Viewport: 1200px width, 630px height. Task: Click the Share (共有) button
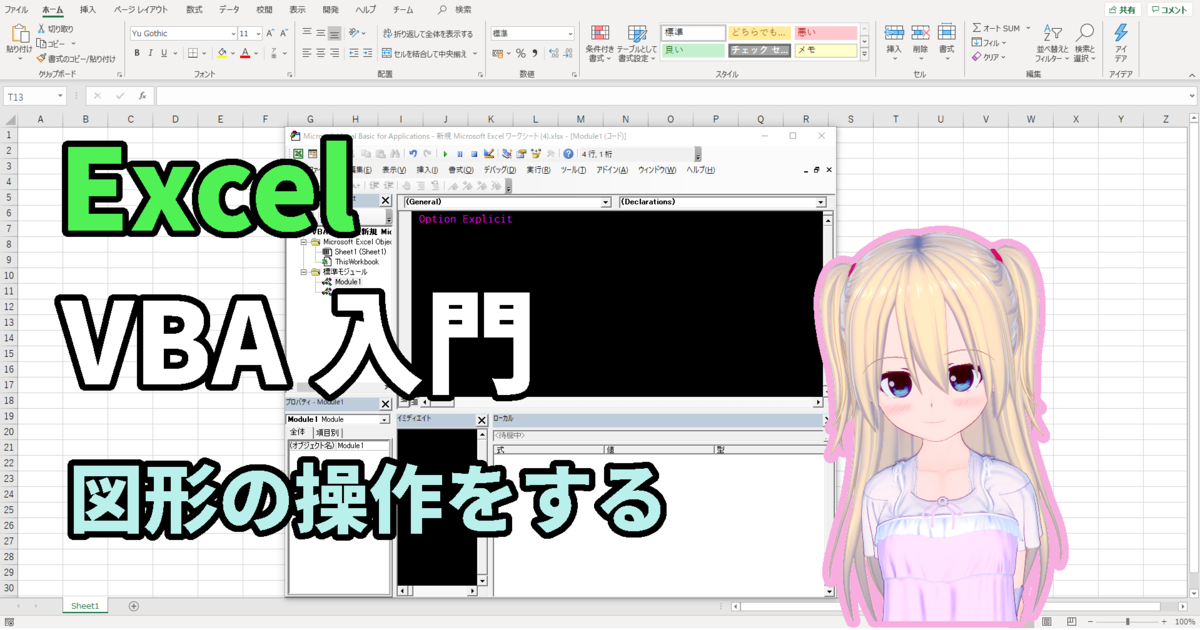[1124, 9]
